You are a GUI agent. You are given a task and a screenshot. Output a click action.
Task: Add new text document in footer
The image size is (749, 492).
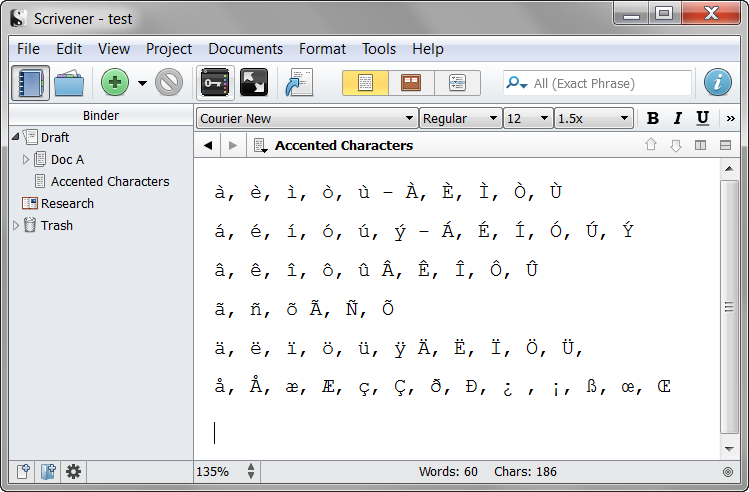pyautogui.click(x=23, y=471)
